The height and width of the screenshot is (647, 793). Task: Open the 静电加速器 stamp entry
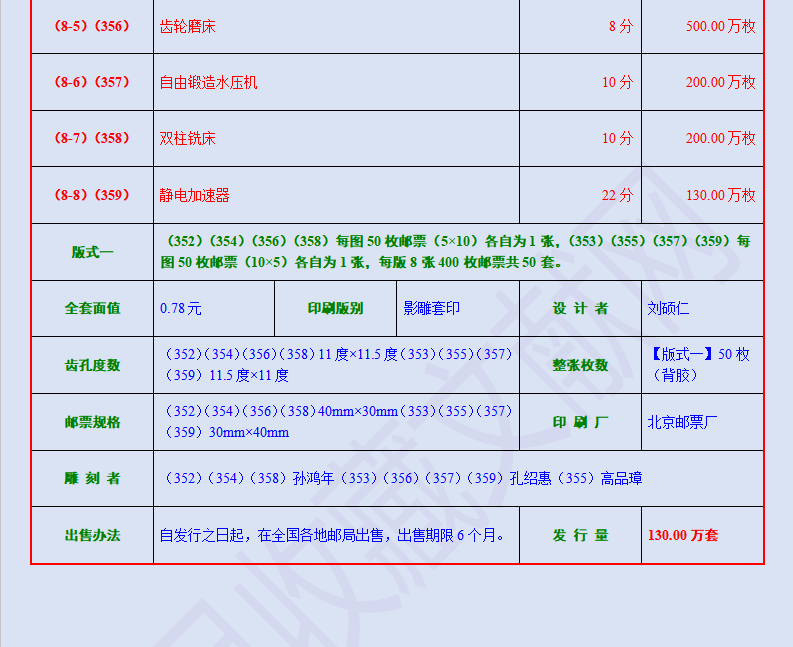coord(194,195)
